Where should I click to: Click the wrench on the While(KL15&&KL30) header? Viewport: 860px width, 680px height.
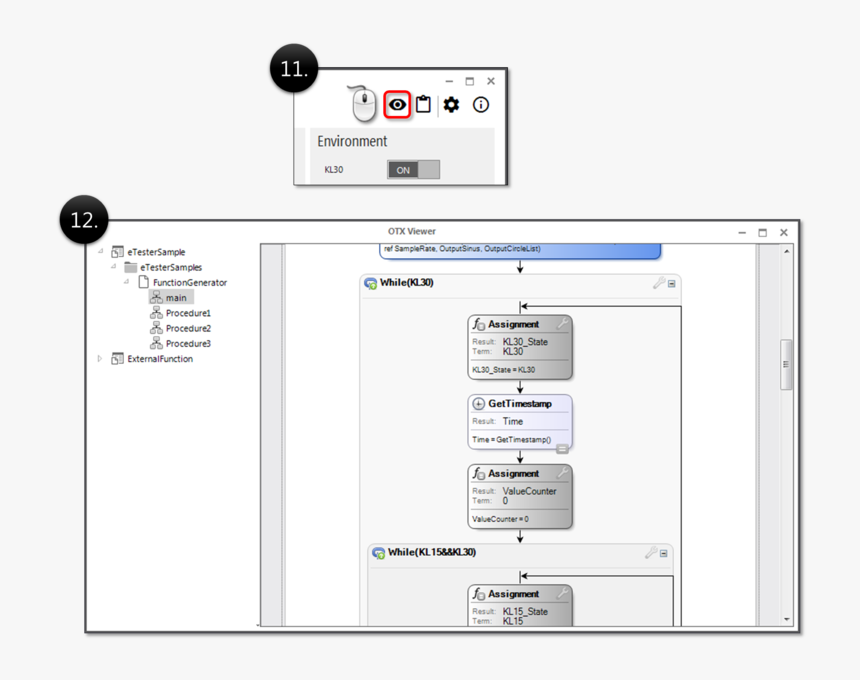(651, 552)
